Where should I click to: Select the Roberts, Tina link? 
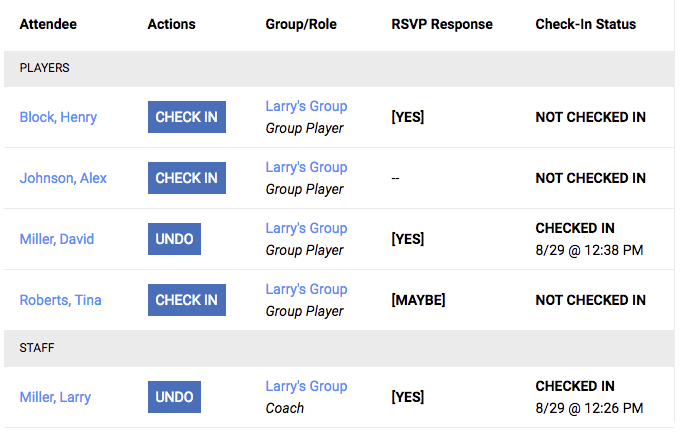click(60, 300)
